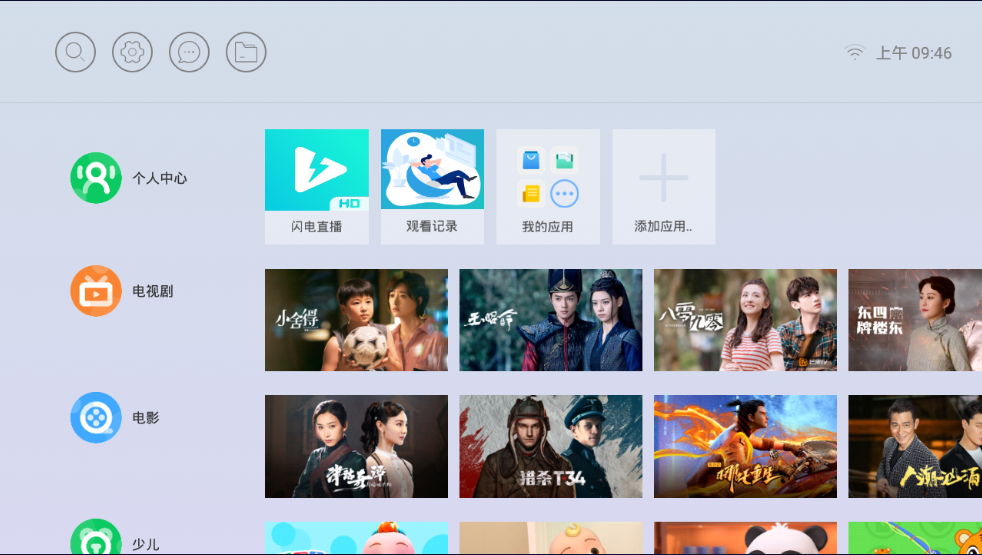Open the blue 电影 film reel icon

(96, 417)
